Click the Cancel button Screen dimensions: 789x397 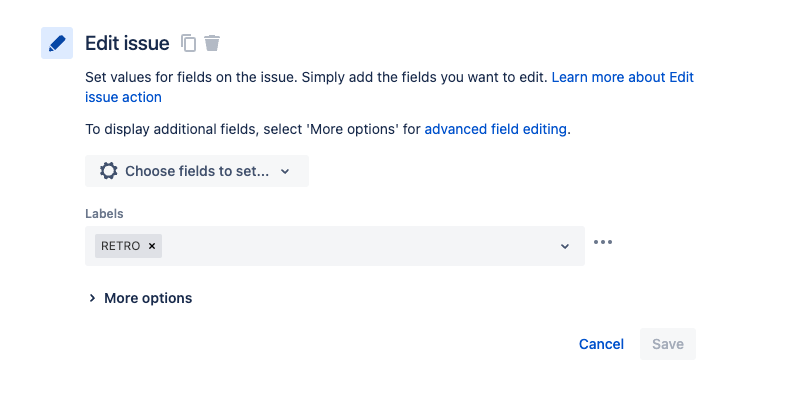coord(601,344)
